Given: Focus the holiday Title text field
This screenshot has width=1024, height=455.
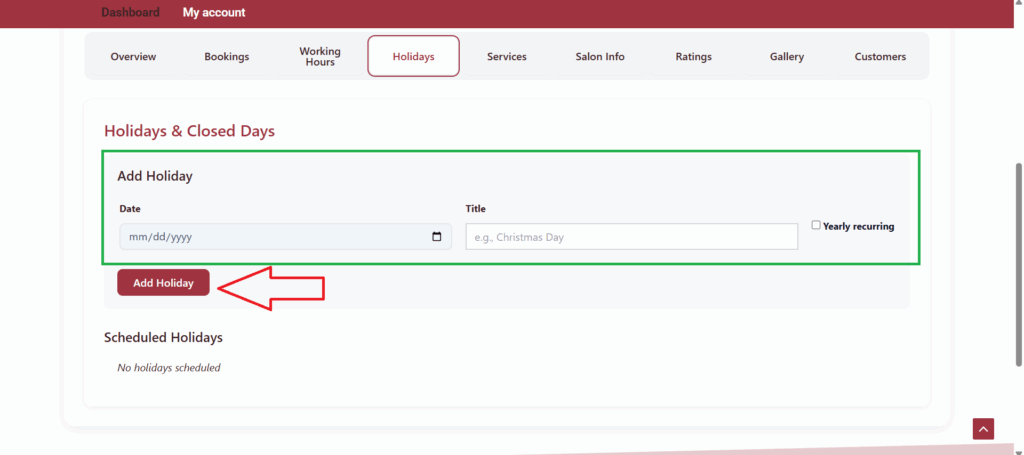Looking at the screenshot, I should click(631, 237).
